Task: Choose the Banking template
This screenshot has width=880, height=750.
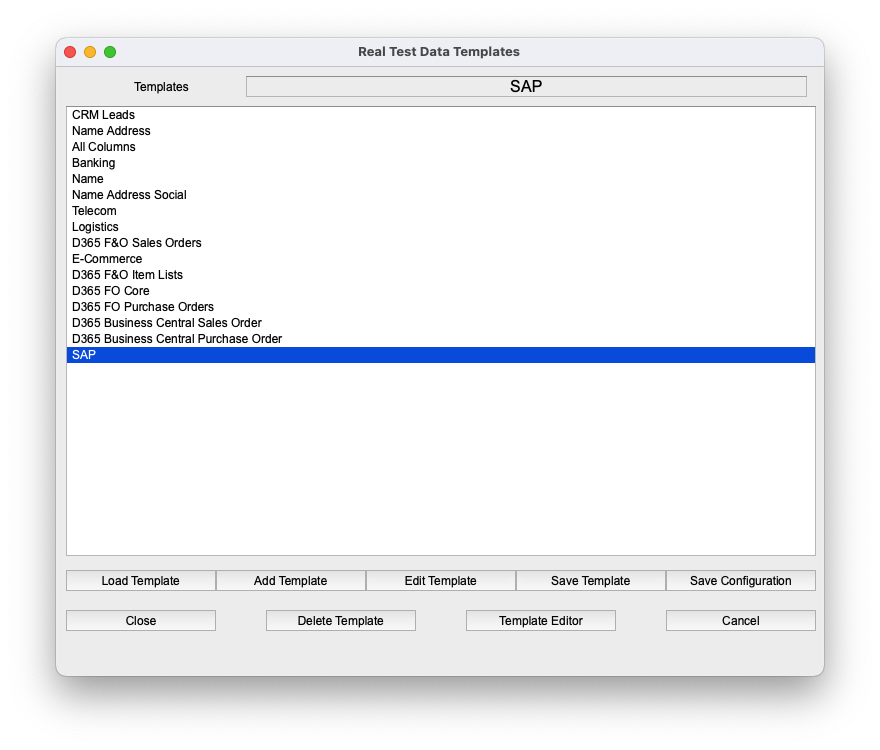Action: coord(441,163)
